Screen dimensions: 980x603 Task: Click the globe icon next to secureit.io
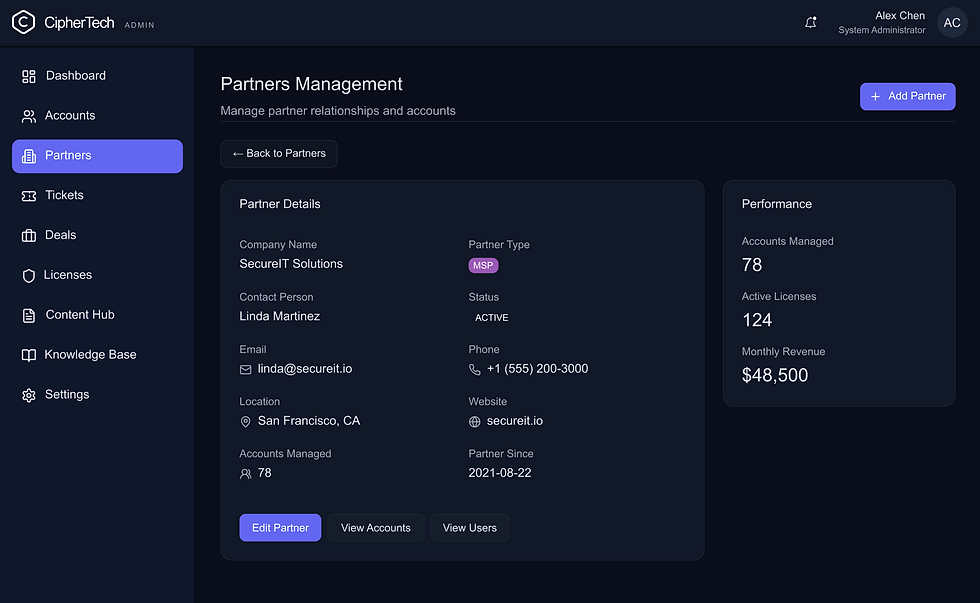coord(472,421)
